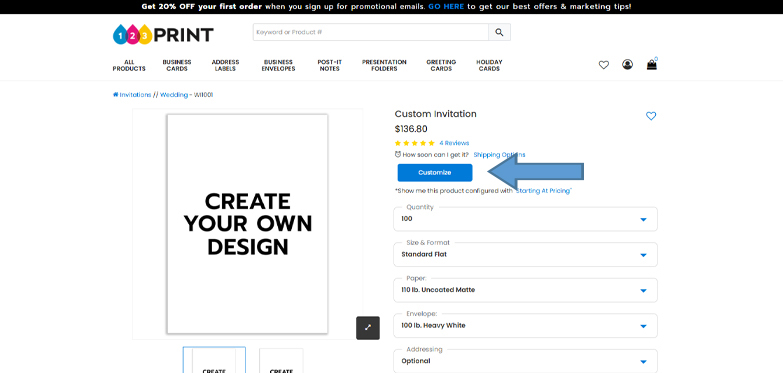Image resolution: width=783 pixels, height=373 pixels.
Task: Open the Addressing dropdown set to Optional
Action: pos(525,361)
